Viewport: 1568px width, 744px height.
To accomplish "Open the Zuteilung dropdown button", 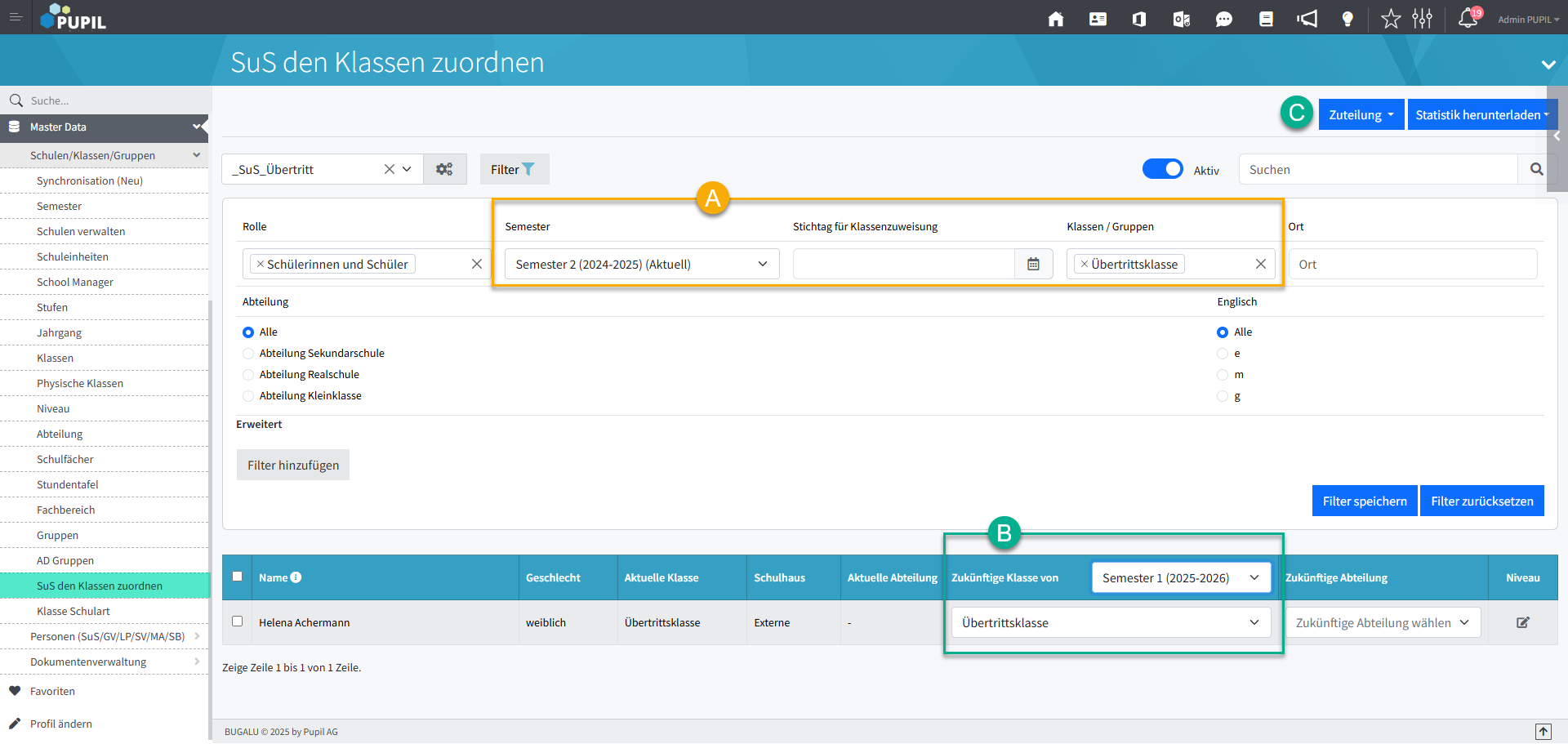I will coord(1361,114).
